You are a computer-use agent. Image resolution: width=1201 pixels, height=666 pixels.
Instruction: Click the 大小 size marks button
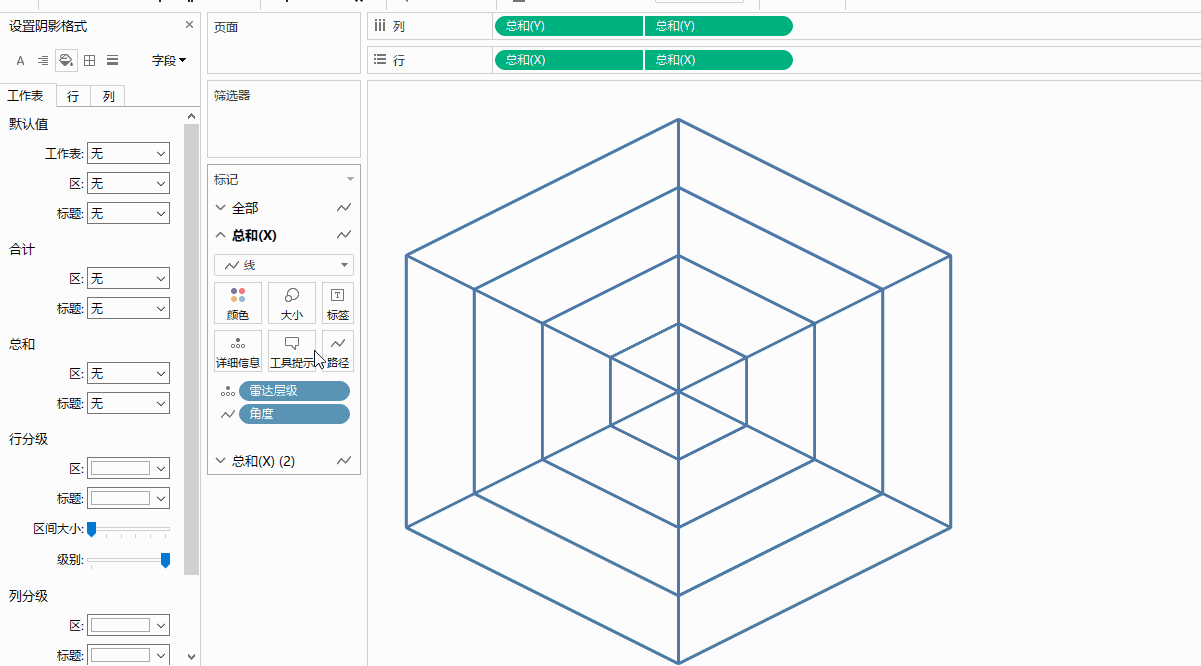[292, 303]
